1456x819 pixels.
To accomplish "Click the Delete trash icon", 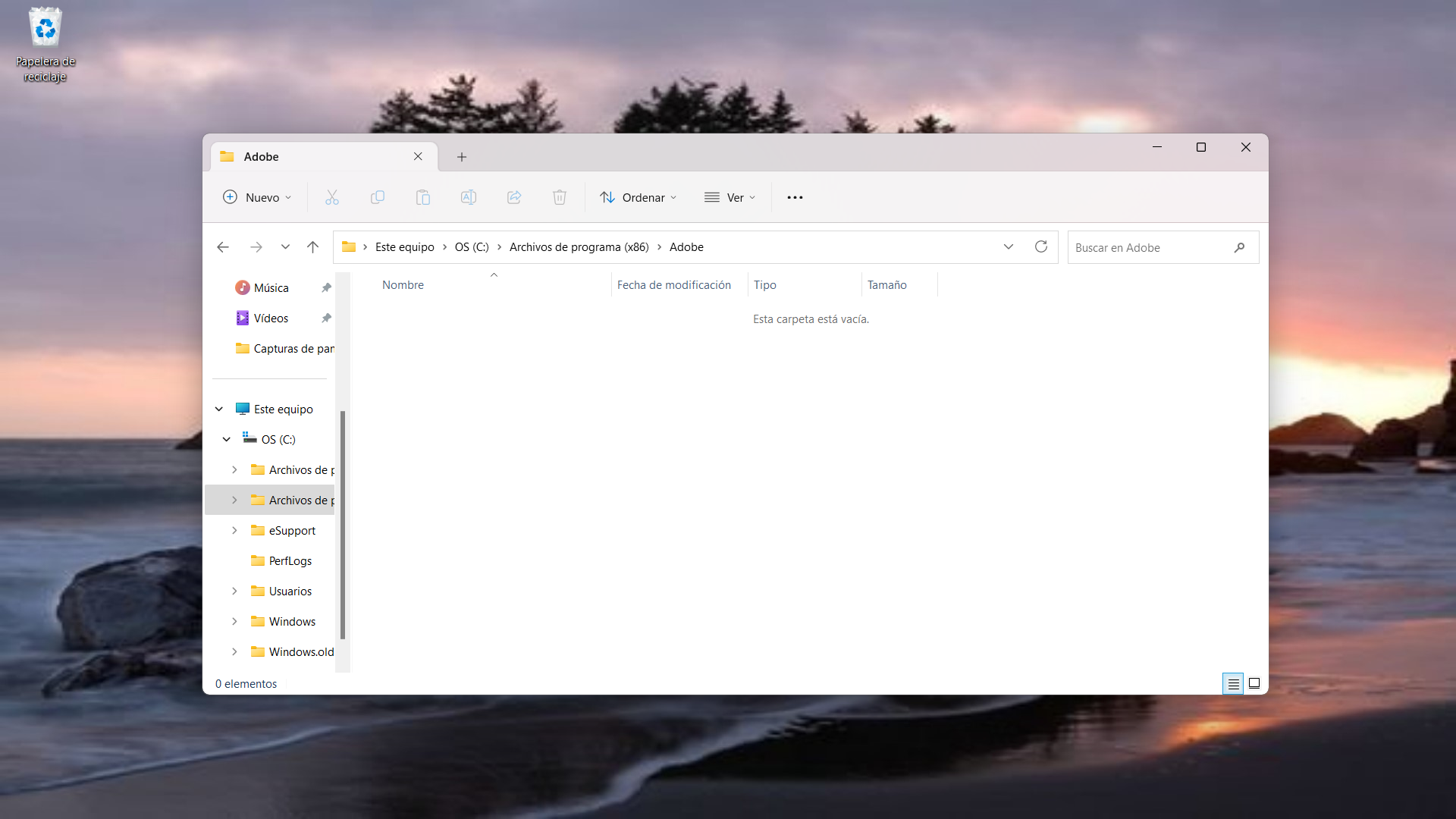I will 560,198.
